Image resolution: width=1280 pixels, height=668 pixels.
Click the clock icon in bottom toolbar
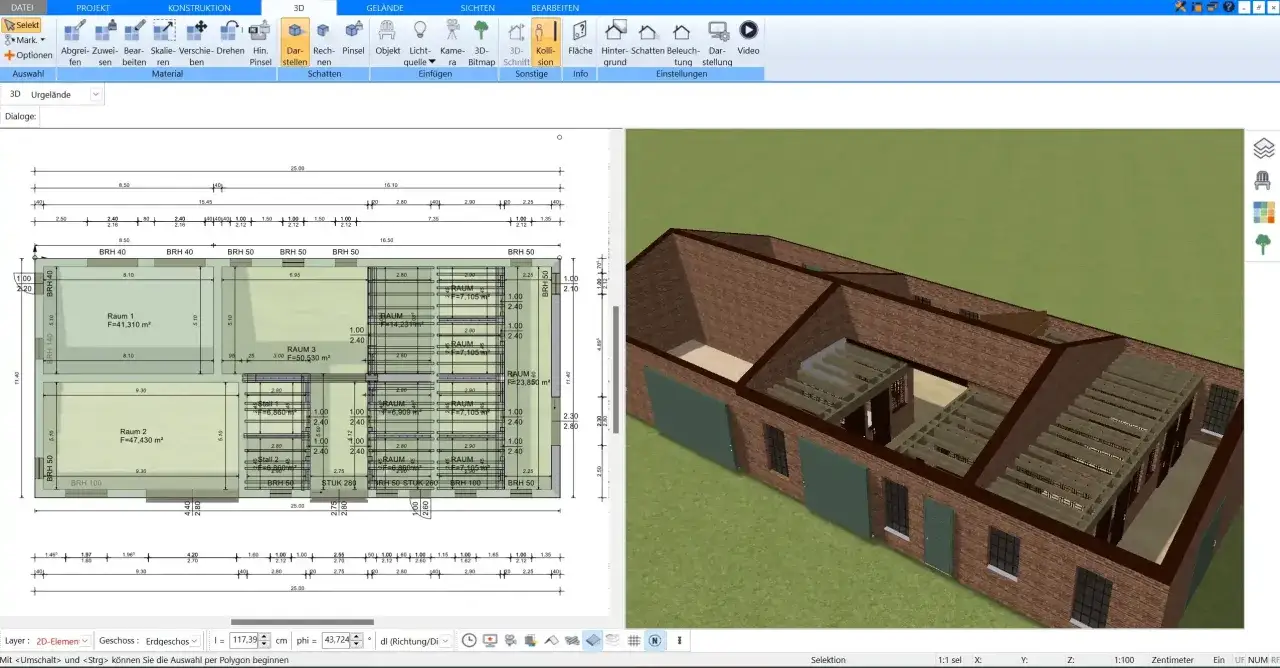click(x=469, y=640)
